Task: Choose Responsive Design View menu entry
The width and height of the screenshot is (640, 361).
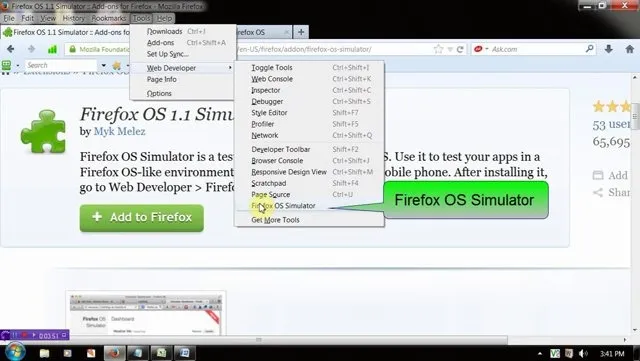Action: click(289, 172)
